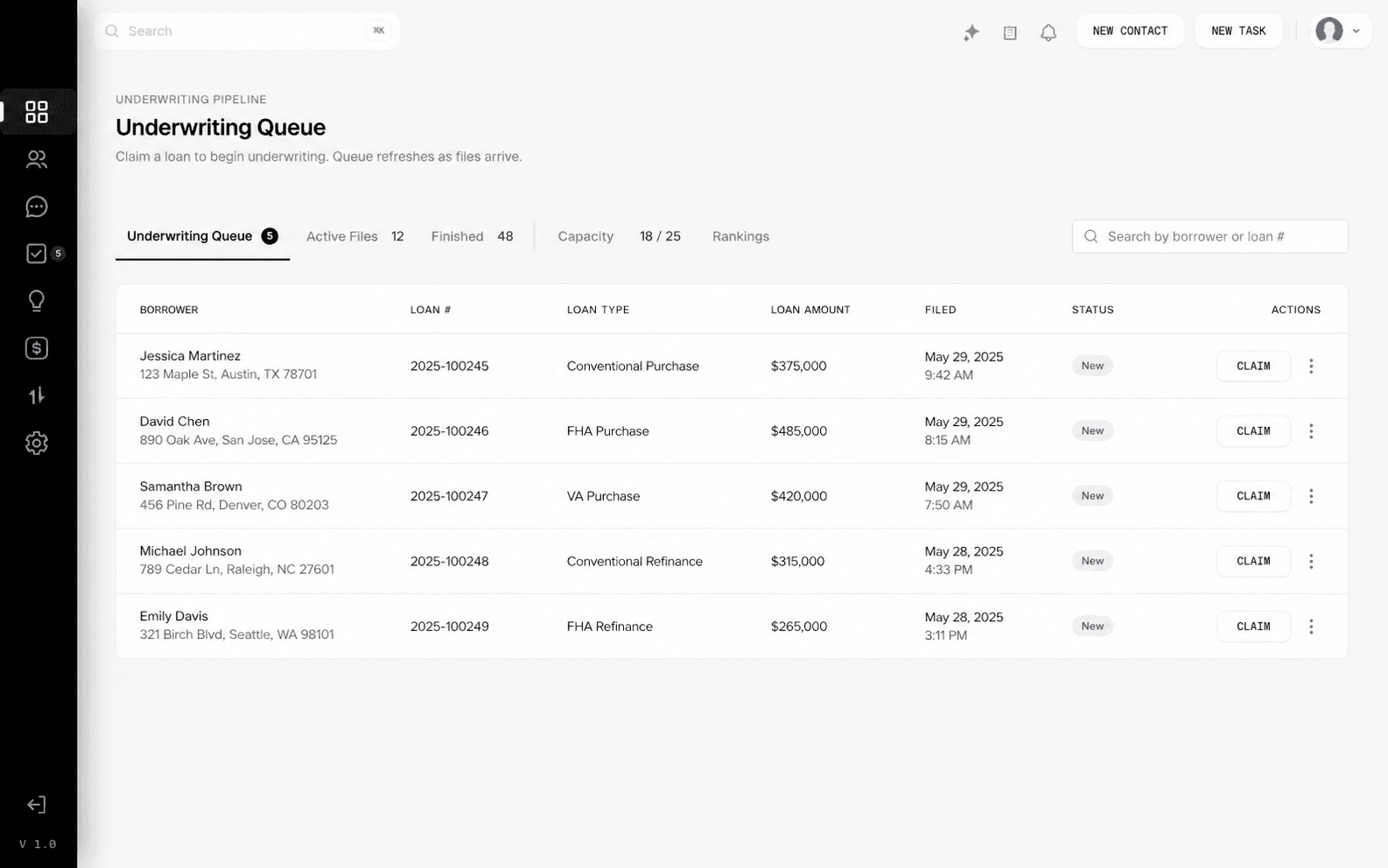Click borrower name Jessica Martinez
This screenshot has height=868, width=1388.
point(190,356)
